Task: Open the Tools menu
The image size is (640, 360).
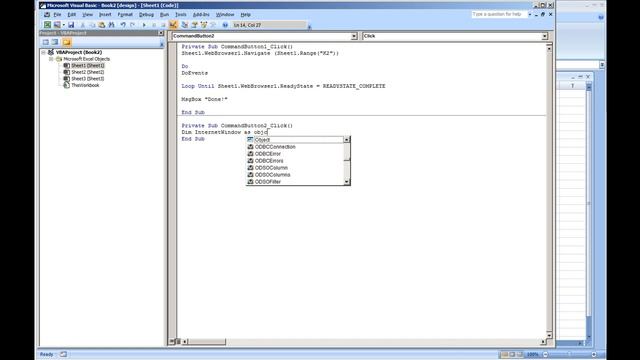Action: tap(181, 14)
